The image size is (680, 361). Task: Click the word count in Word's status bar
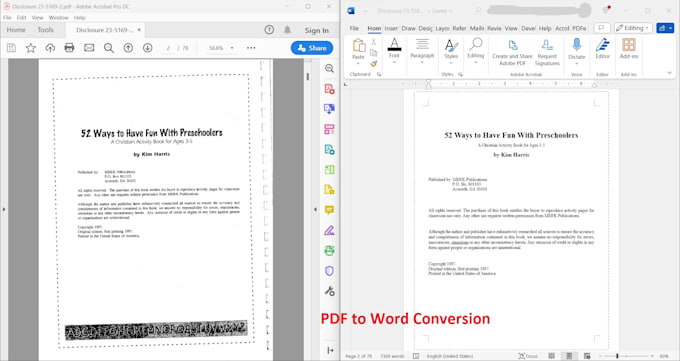392,356
